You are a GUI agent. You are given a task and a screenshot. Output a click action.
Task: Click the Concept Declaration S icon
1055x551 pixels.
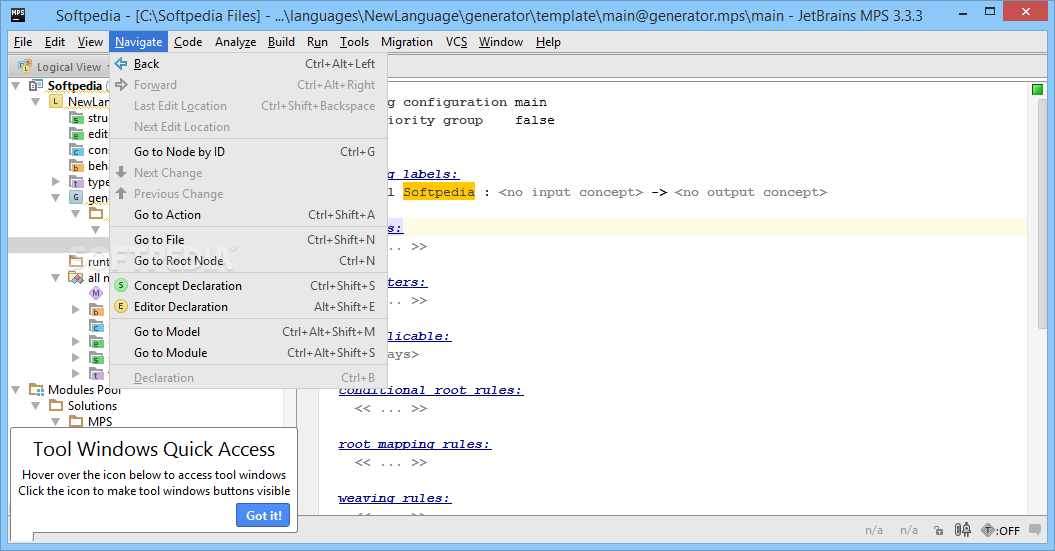121,285
